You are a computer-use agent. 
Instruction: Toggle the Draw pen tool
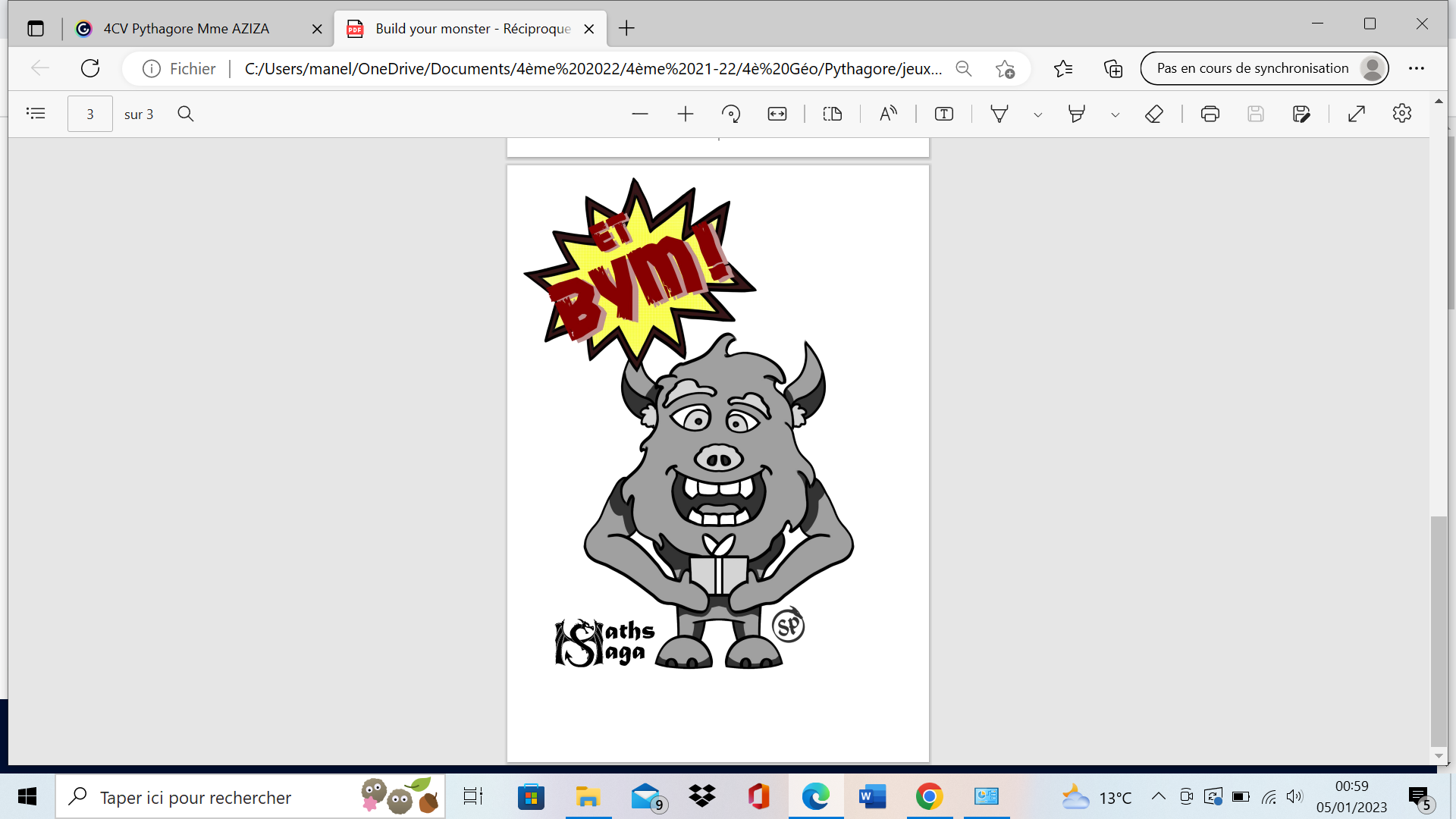coord(999,114)
